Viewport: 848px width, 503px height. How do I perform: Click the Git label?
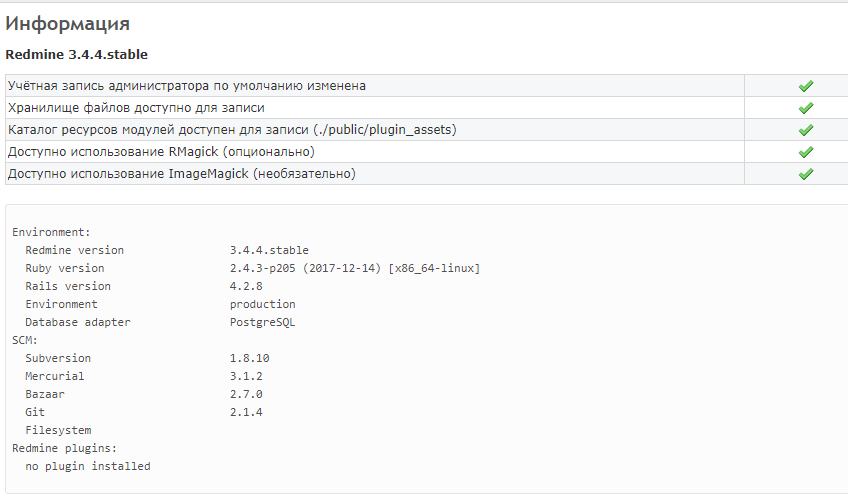click(x=35, y=412)
